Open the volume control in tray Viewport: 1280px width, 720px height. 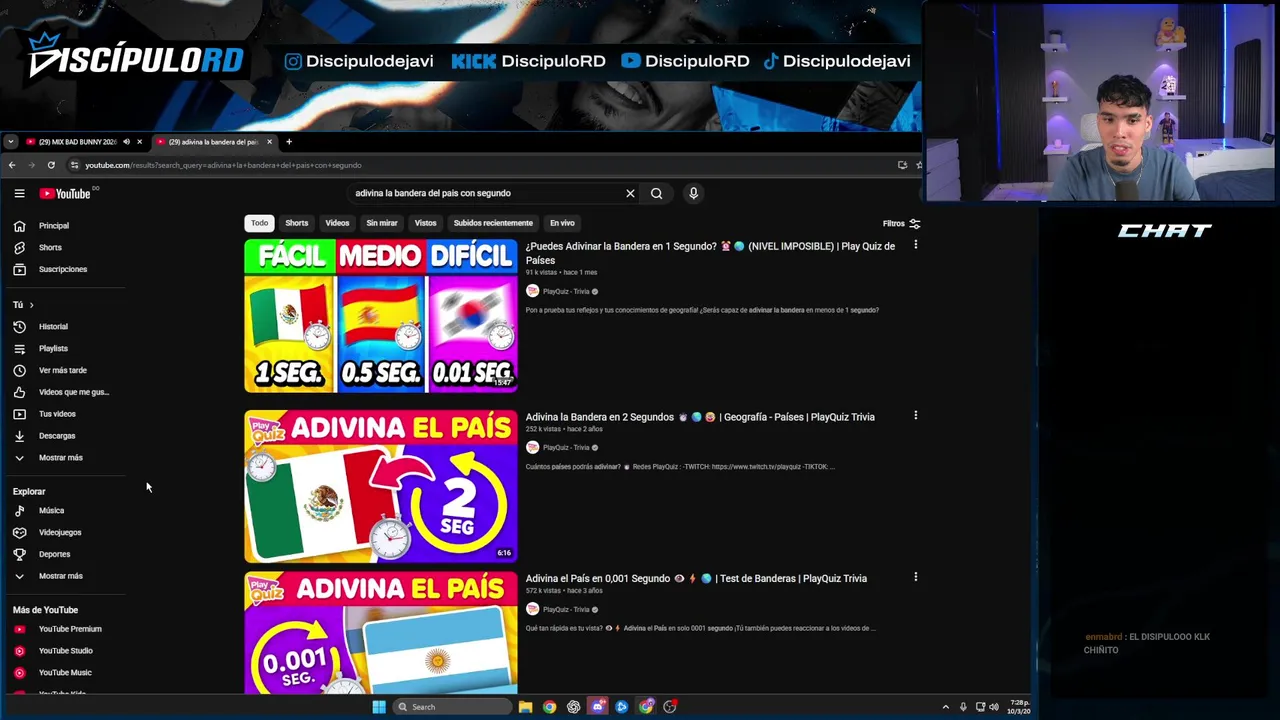[993, 707]
